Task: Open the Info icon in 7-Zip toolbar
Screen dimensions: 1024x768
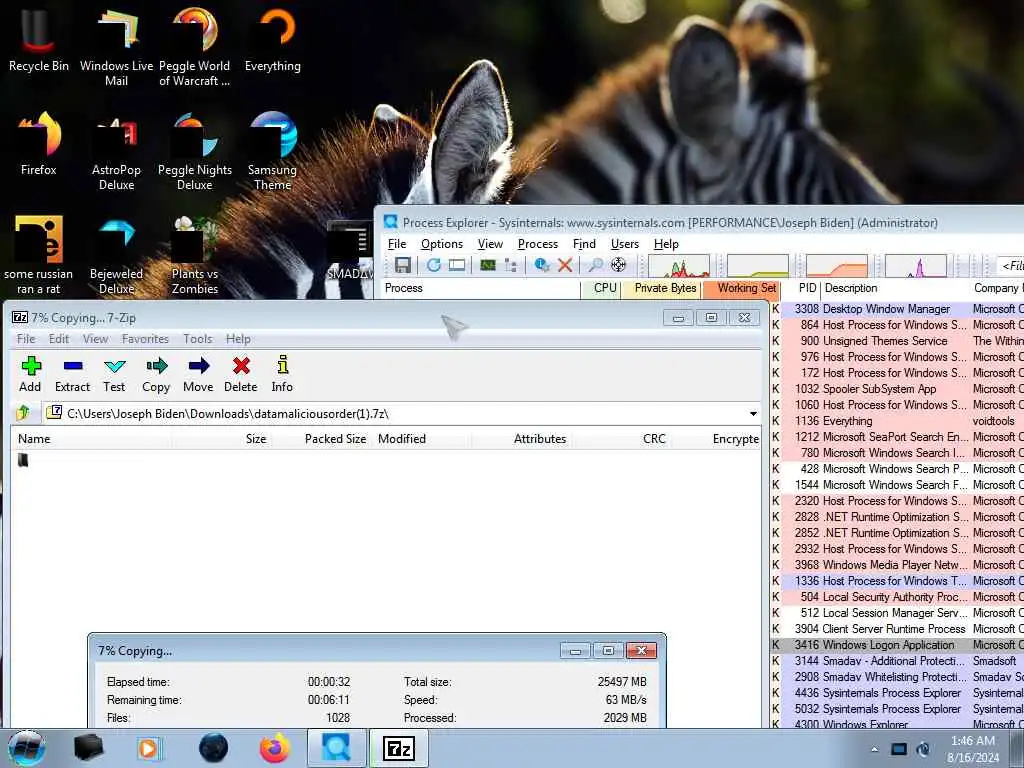Action: coord(282,374)
